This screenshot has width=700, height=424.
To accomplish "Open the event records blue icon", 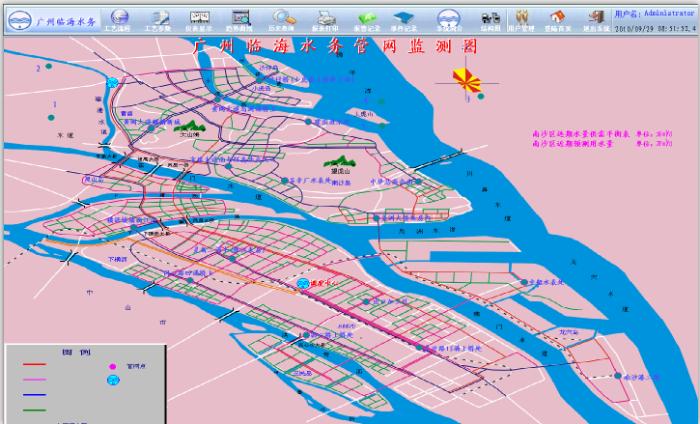I will tap(403, 17).
